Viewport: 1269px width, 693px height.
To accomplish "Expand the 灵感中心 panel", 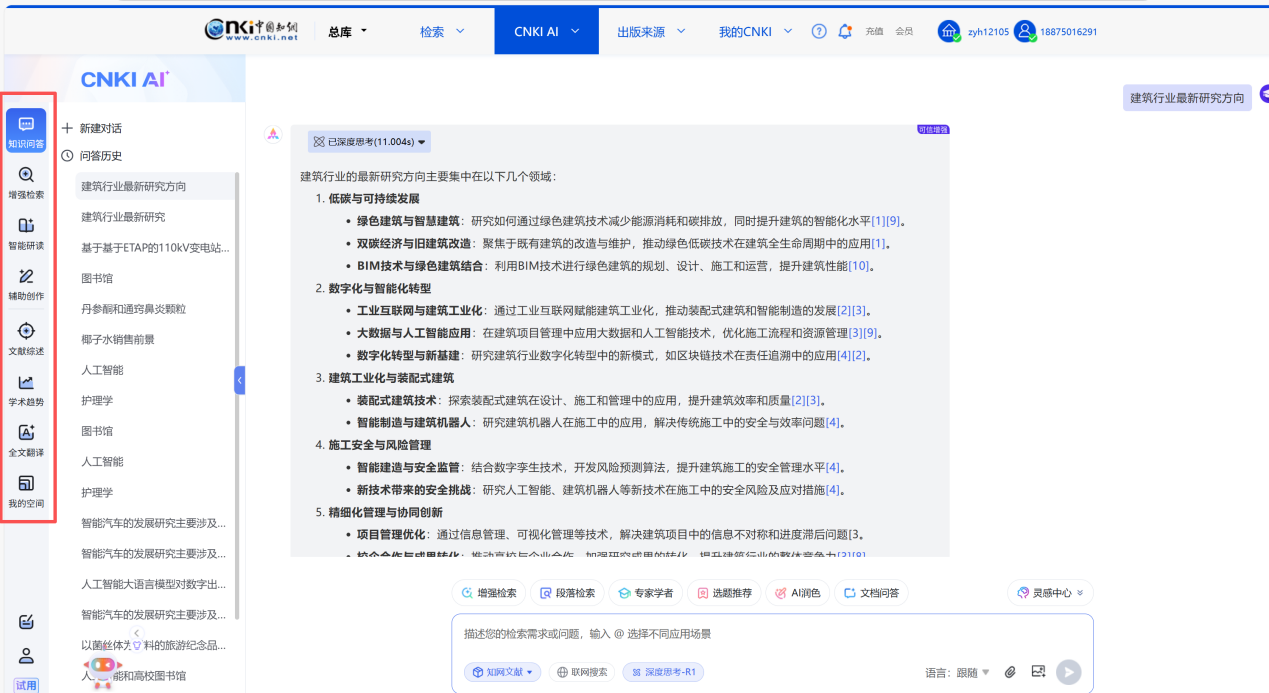I will pos(1050,593).
